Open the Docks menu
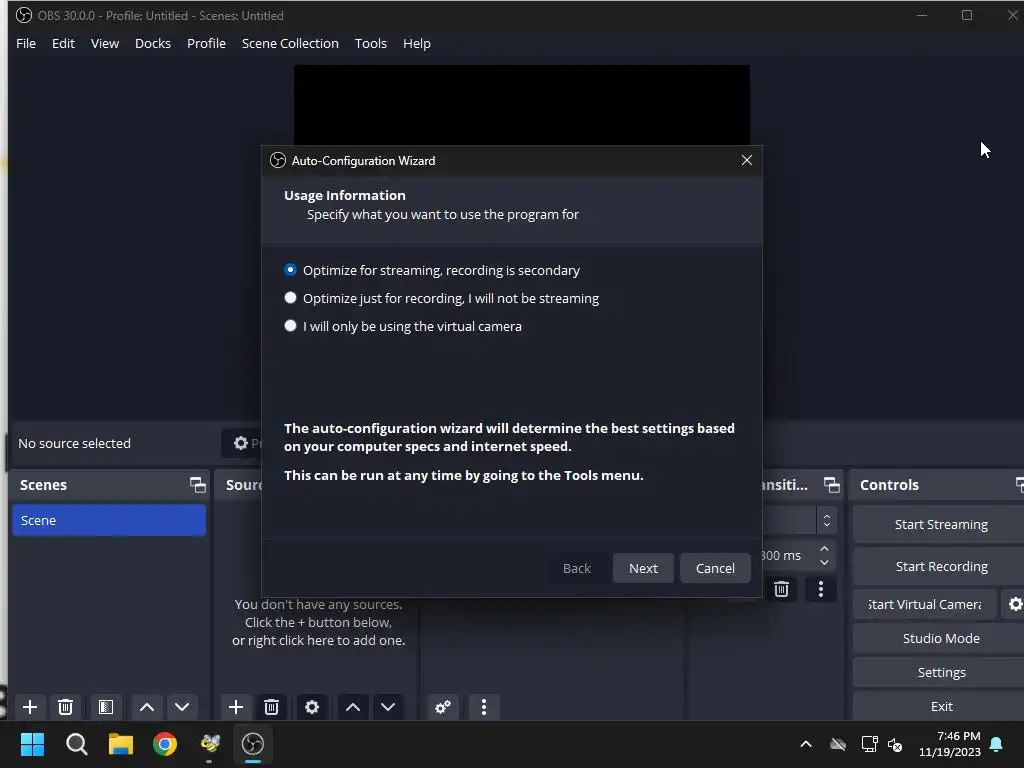Screen dimensions: 1024x768 153,43
